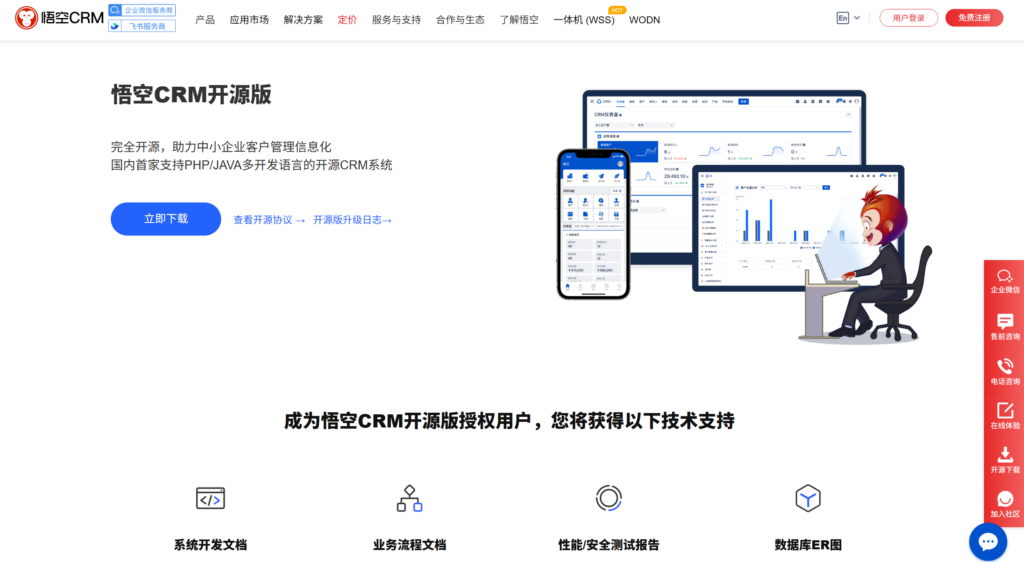Screen dimensions: 1024x562
Task: Open the 合作与生态 menu
Action: click(x=460, y=20)
